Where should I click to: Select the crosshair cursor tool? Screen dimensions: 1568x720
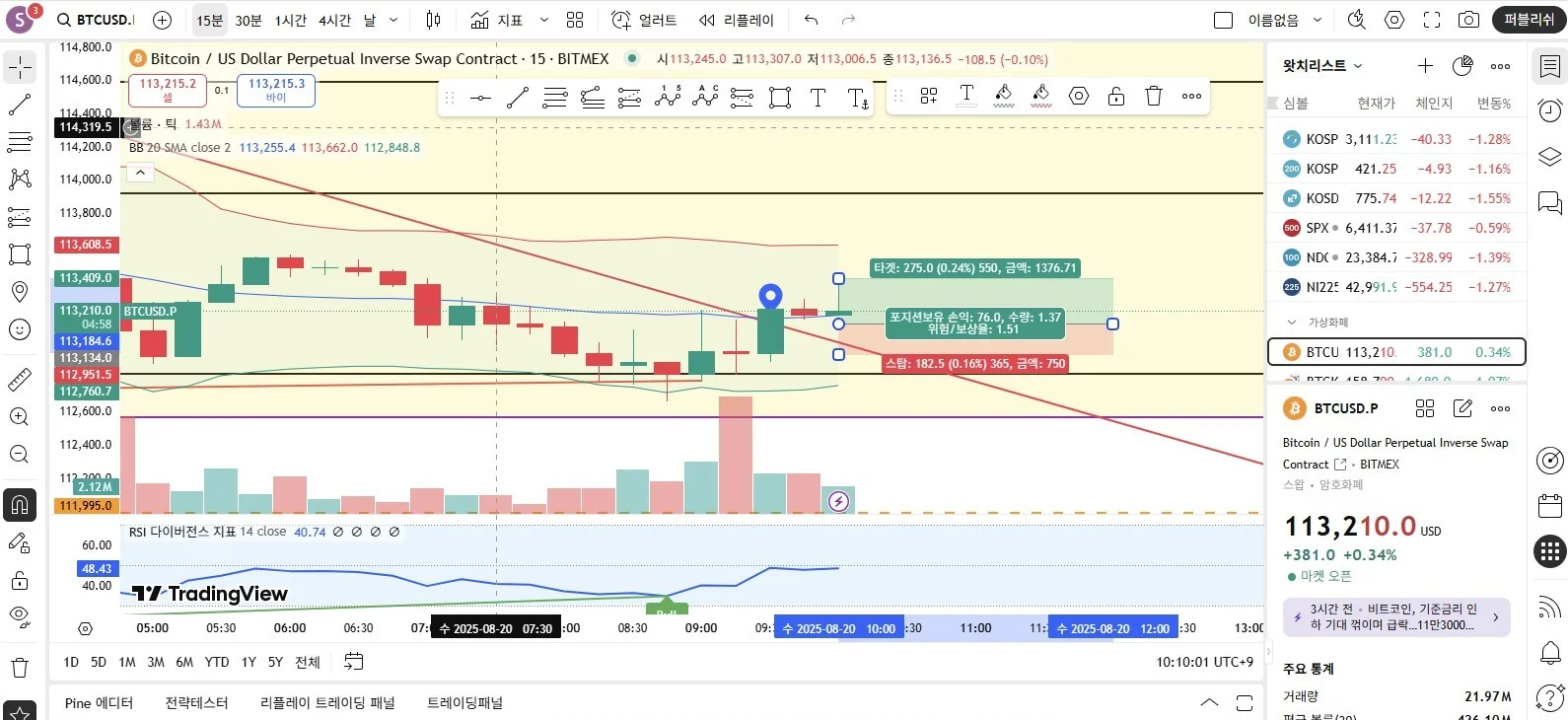pos(20,67)
